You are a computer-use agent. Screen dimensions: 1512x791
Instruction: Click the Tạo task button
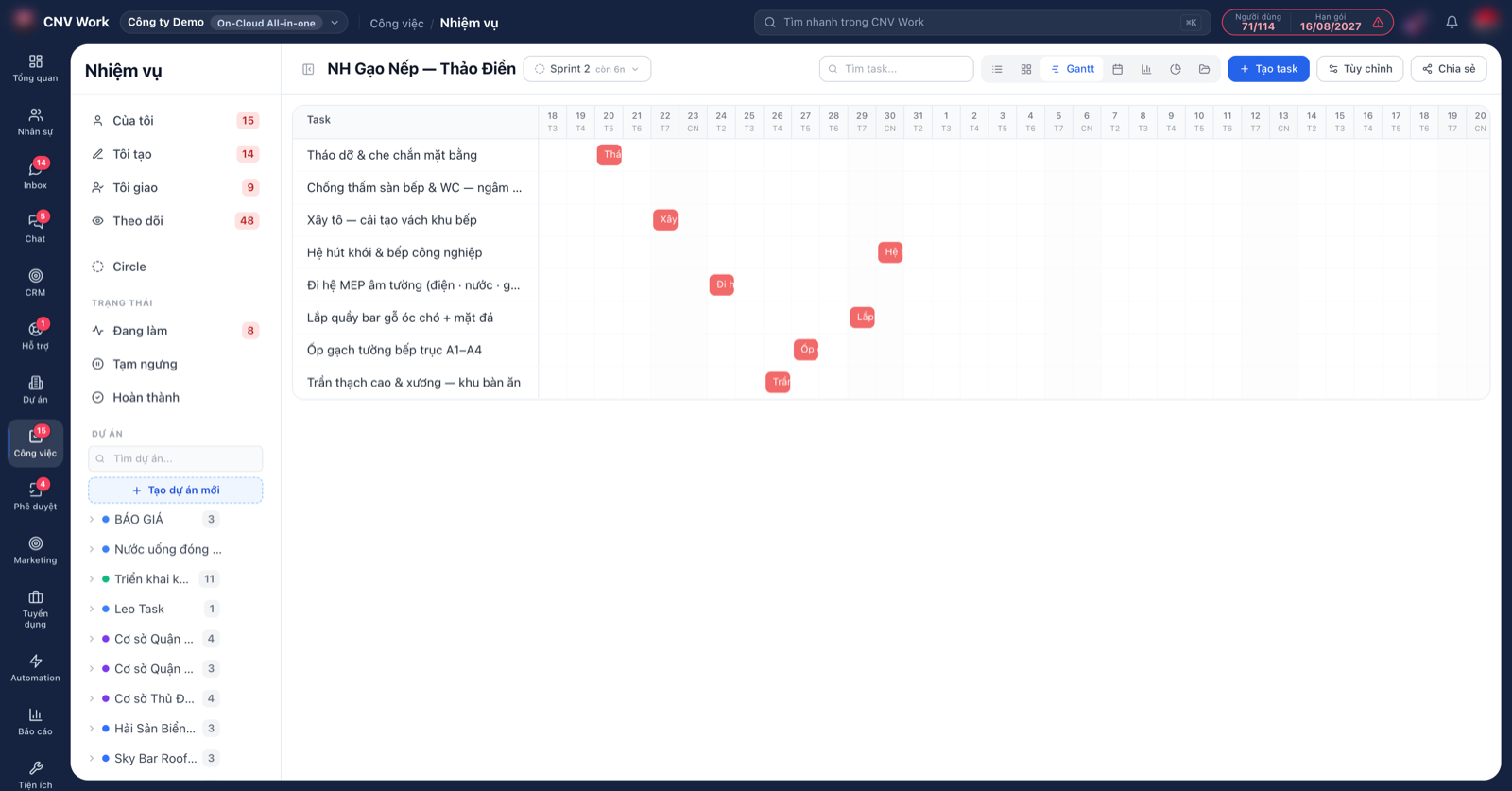point(1268,69)
